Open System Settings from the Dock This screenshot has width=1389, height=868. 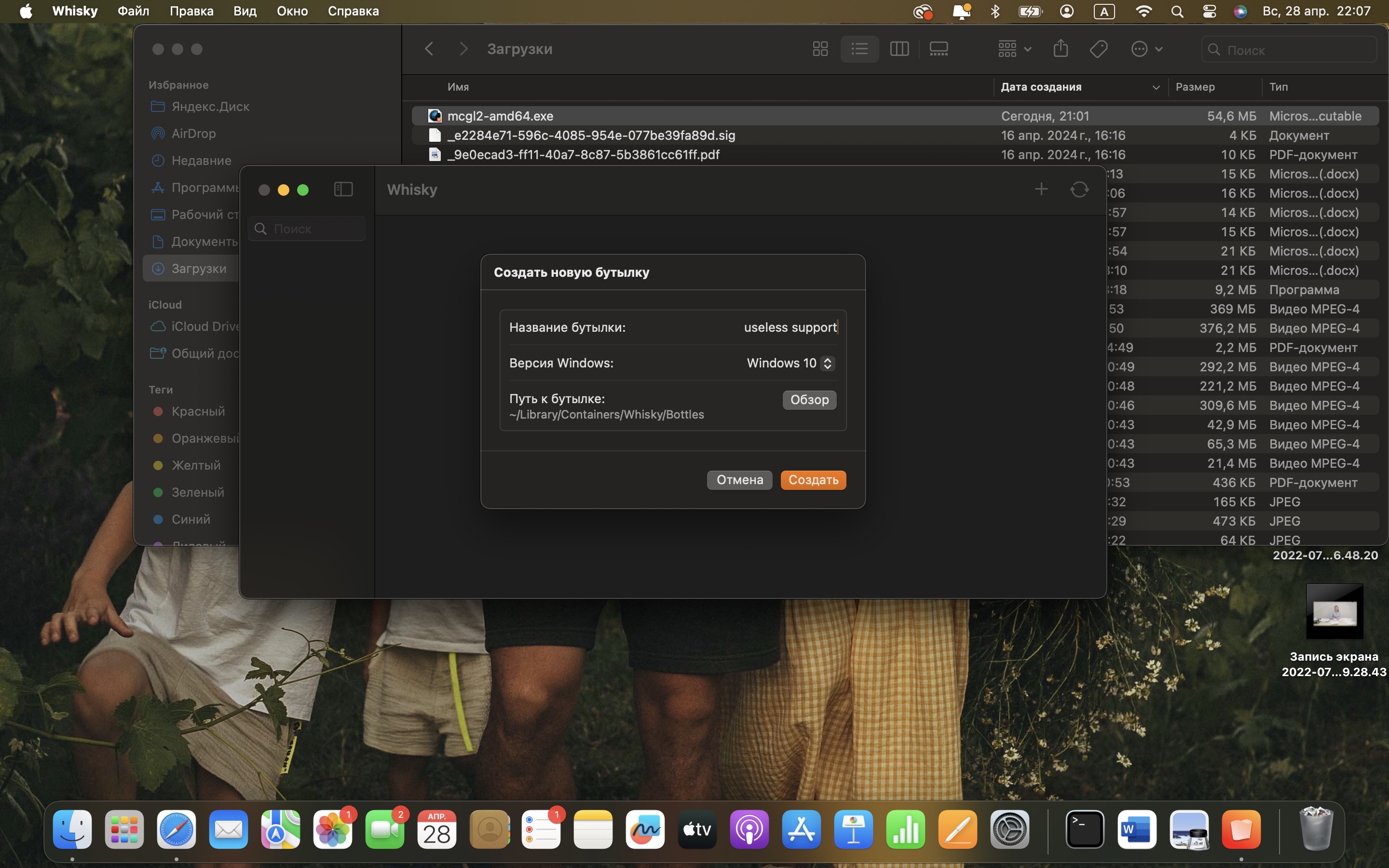[x=1009, y=829]
